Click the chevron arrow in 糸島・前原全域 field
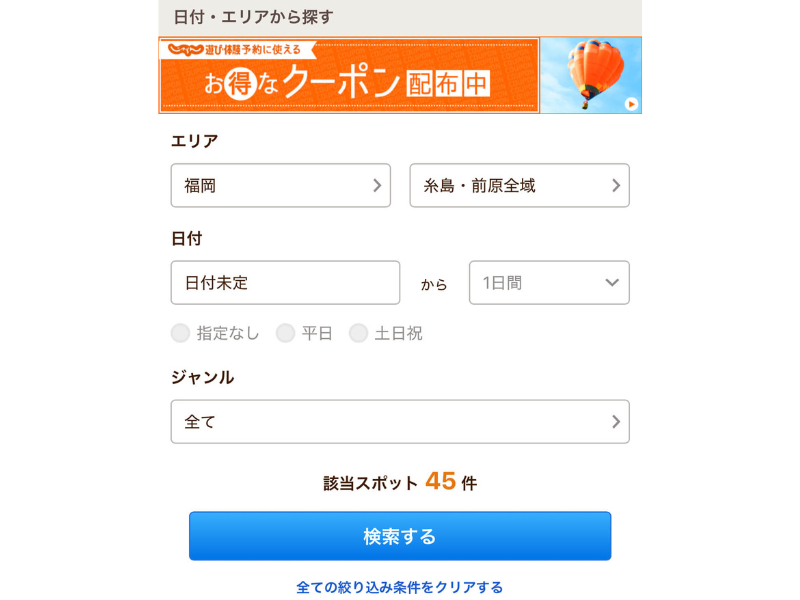 (616, 185)
